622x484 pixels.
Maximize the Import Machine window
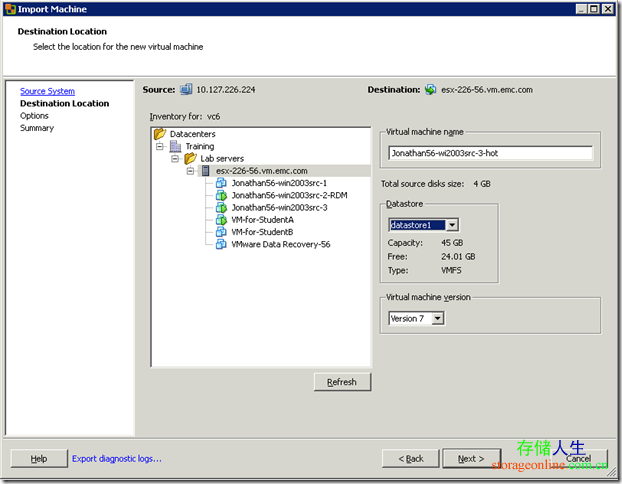coord(594,9)
